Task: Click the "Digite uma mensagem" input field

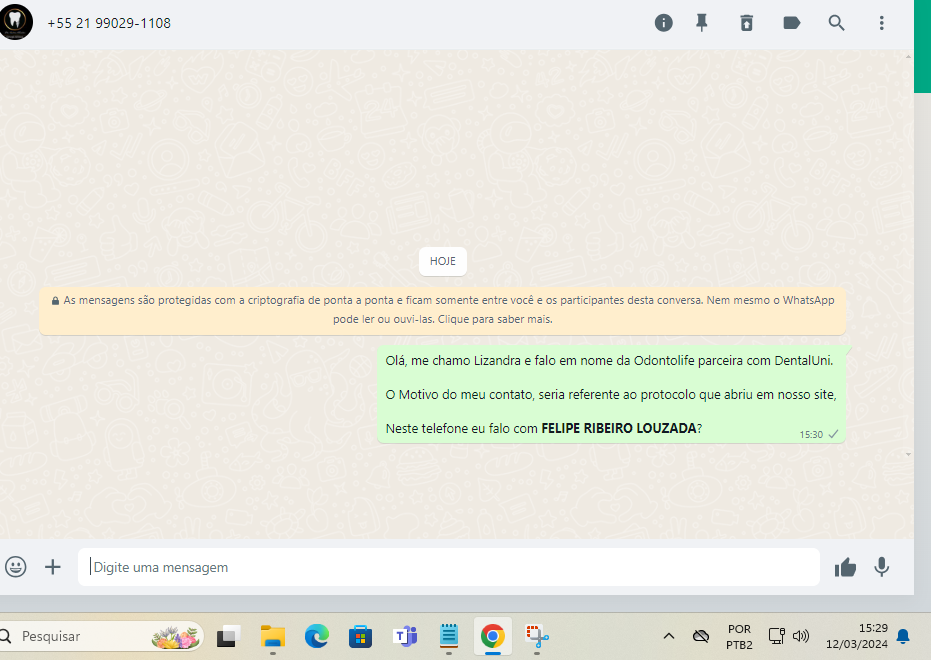Action: point(448,567)
